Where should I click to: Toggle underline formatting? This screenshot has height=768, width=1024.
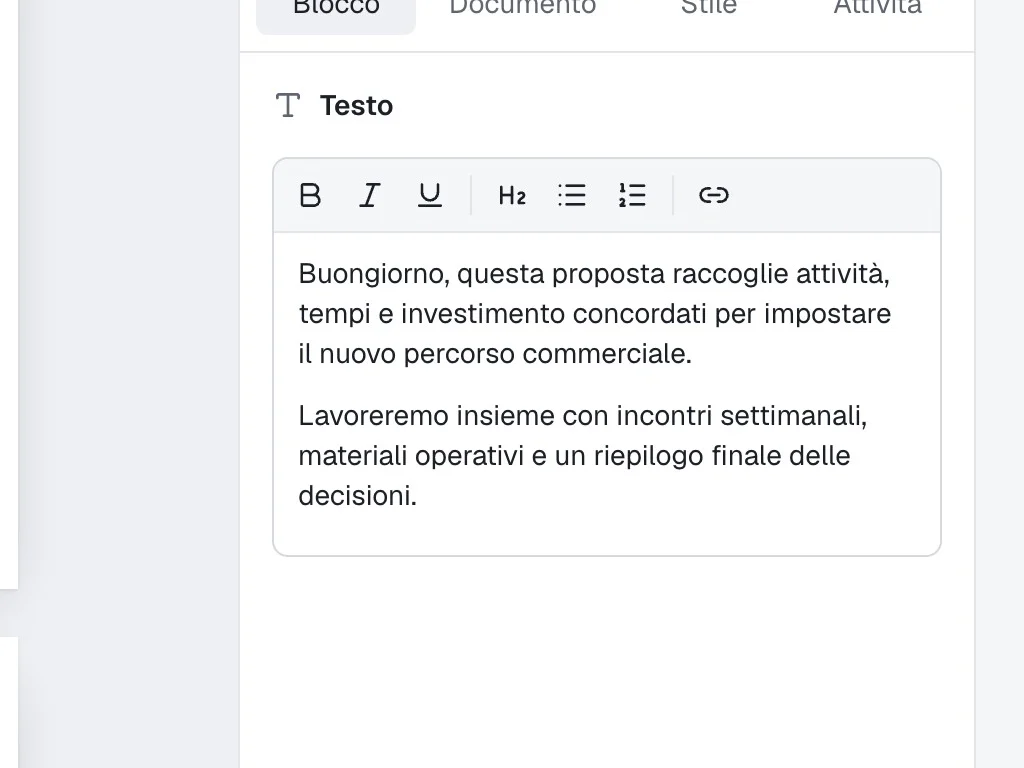(430, 195)
